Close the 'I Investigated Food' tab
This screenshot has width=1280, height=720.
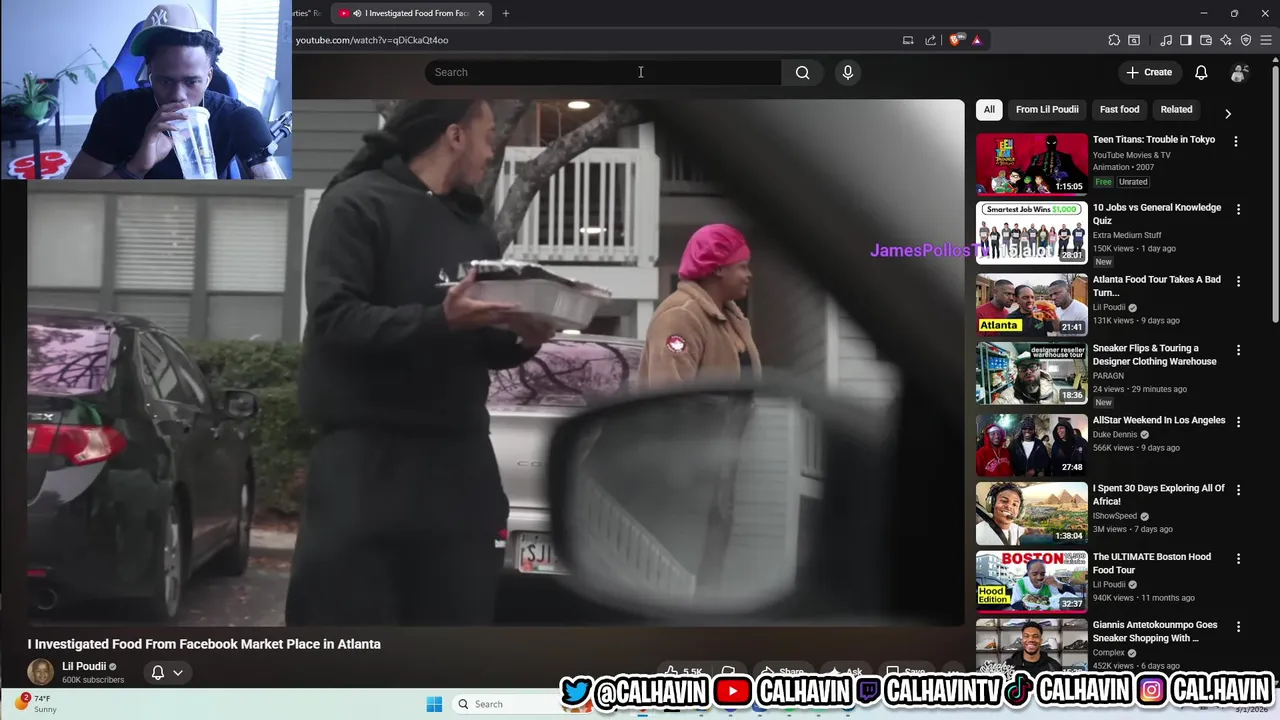tap(481, 13)
